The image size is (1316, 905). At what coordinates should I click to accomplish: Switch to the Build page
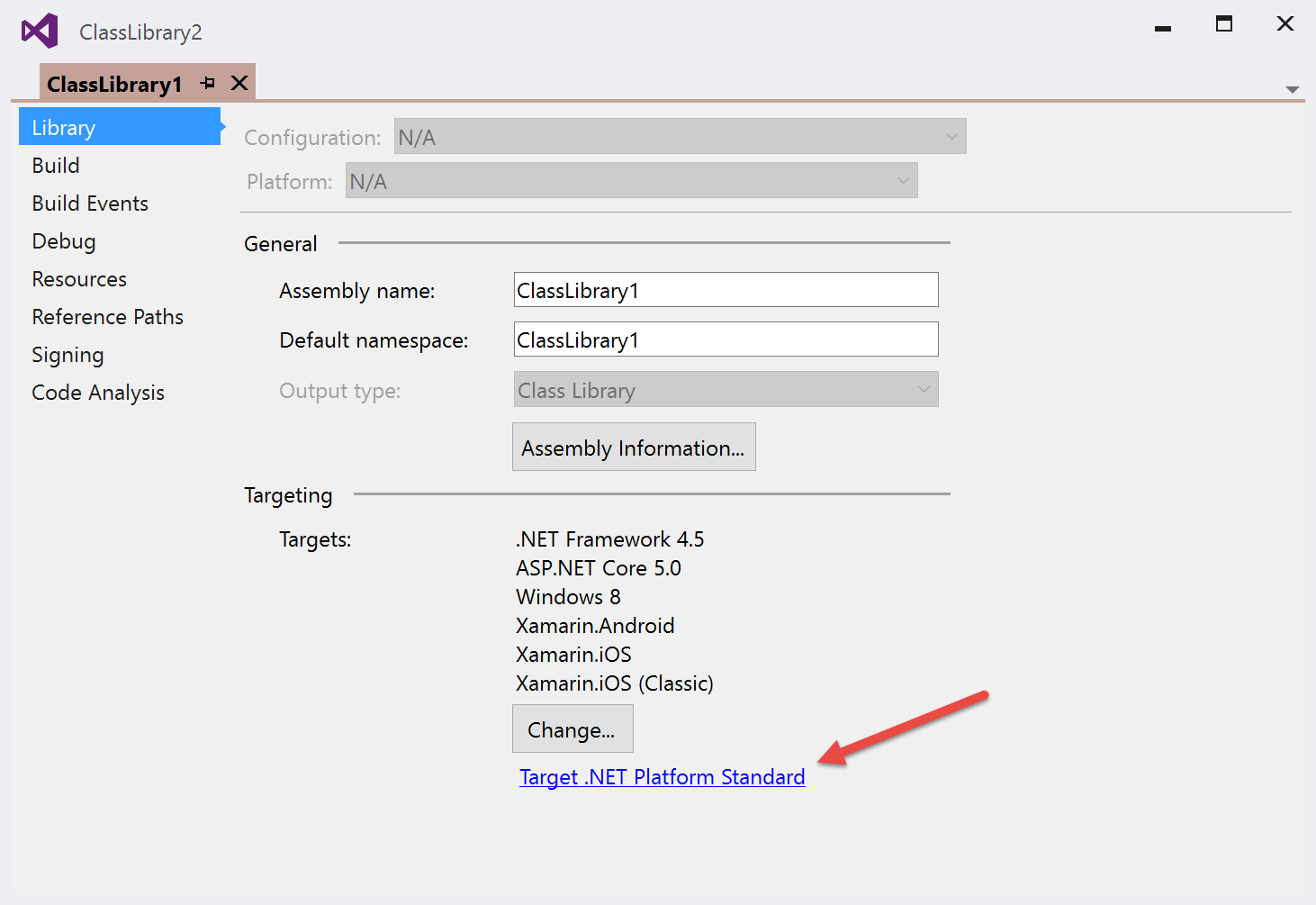coord(56,166)
